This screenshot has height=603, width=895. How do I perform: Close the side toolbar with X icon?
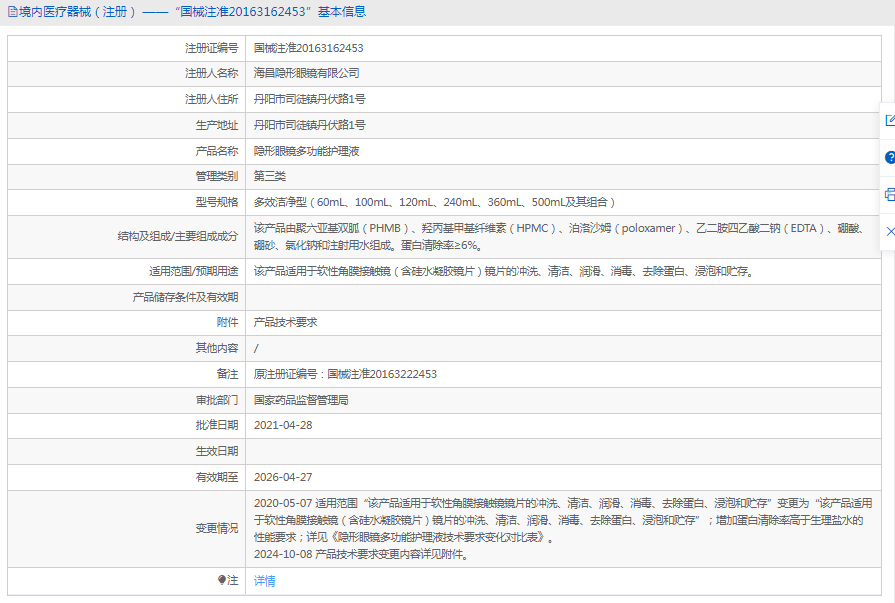[x=890, y=231]
